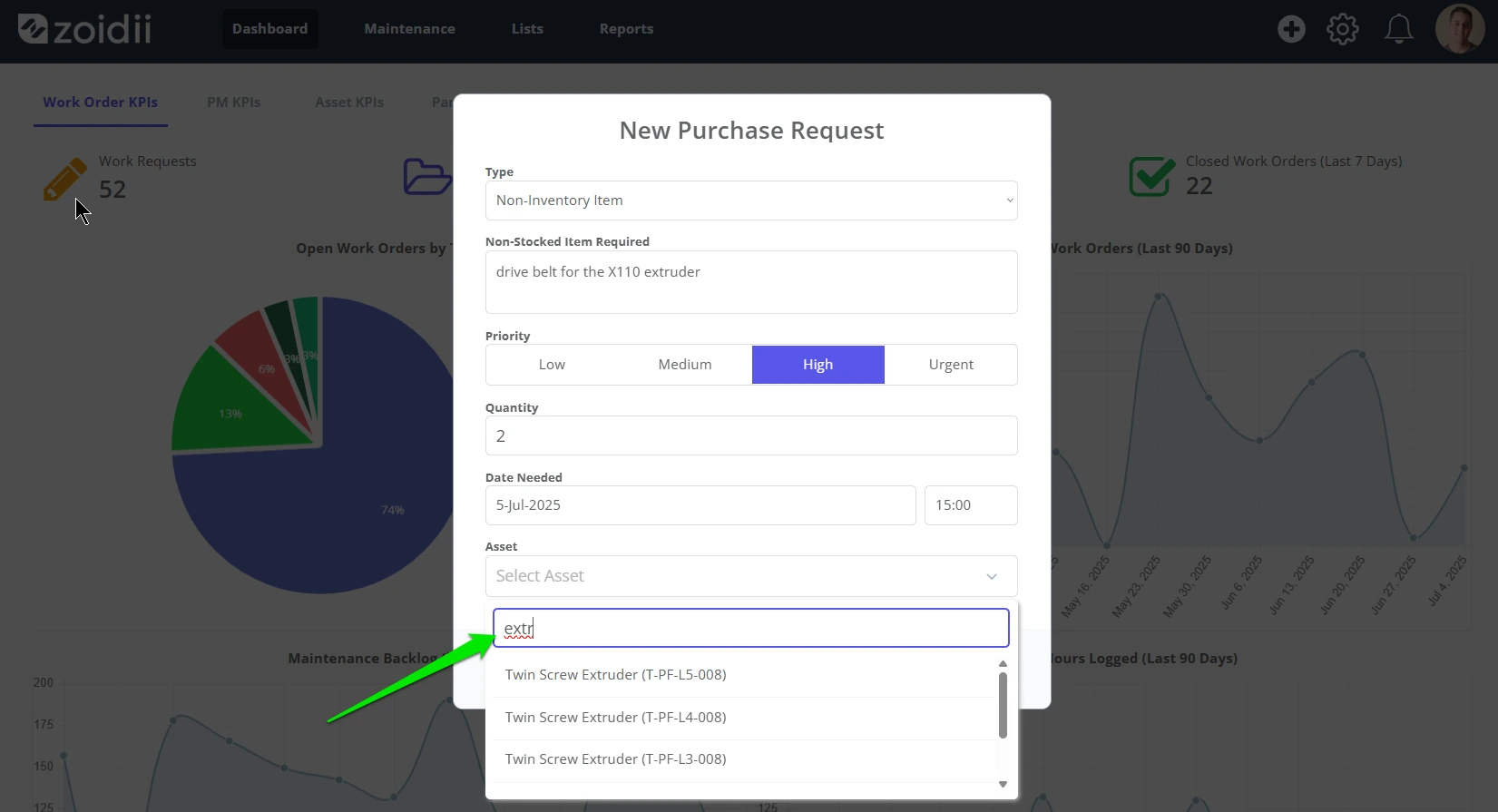Click the Closed Work Orders checkmark icon

click(1151, 176)
